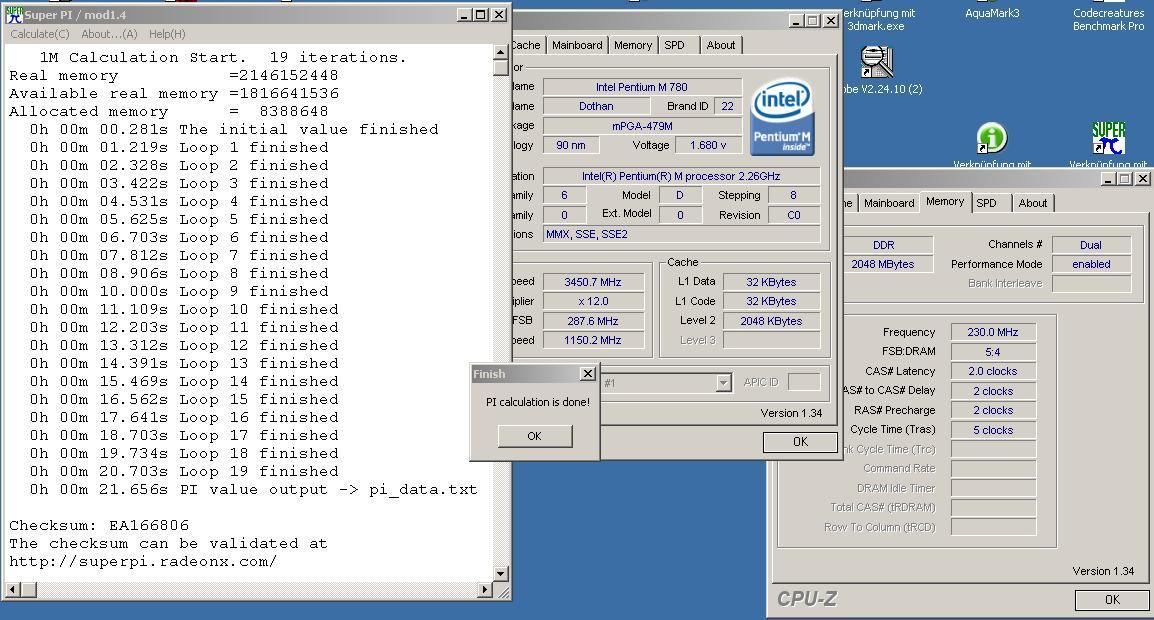This screenshot has width=1154, height=620.
Task: Click the bus speed value 1150.2 MHz
Action: (x=592, y=340)
